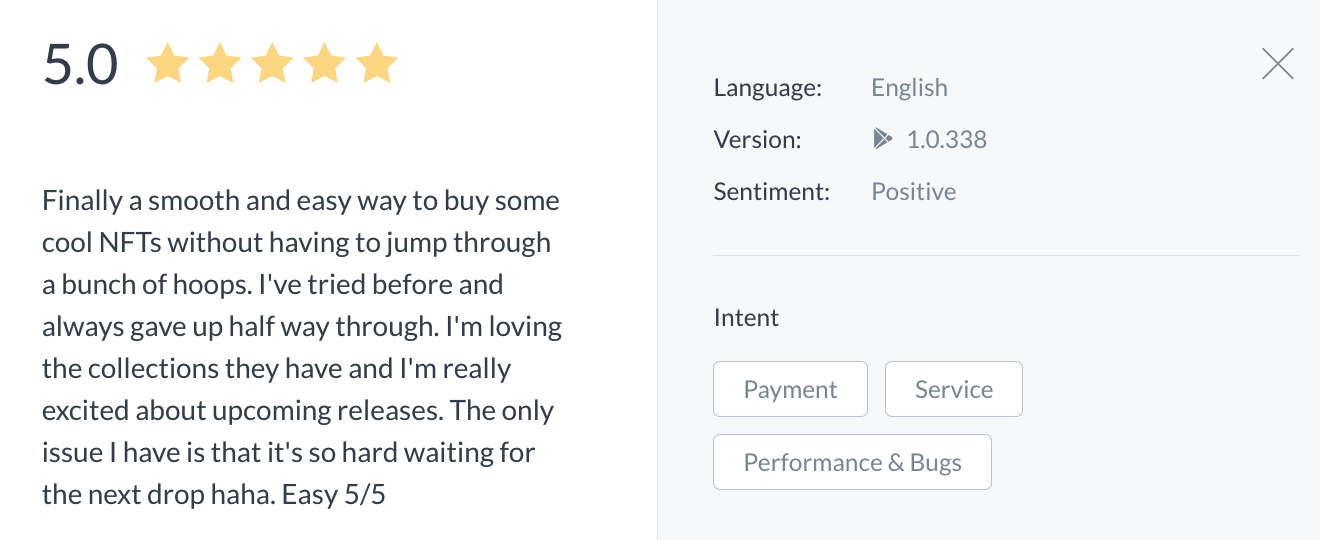Click the fourth rating star

pos(324,64)
